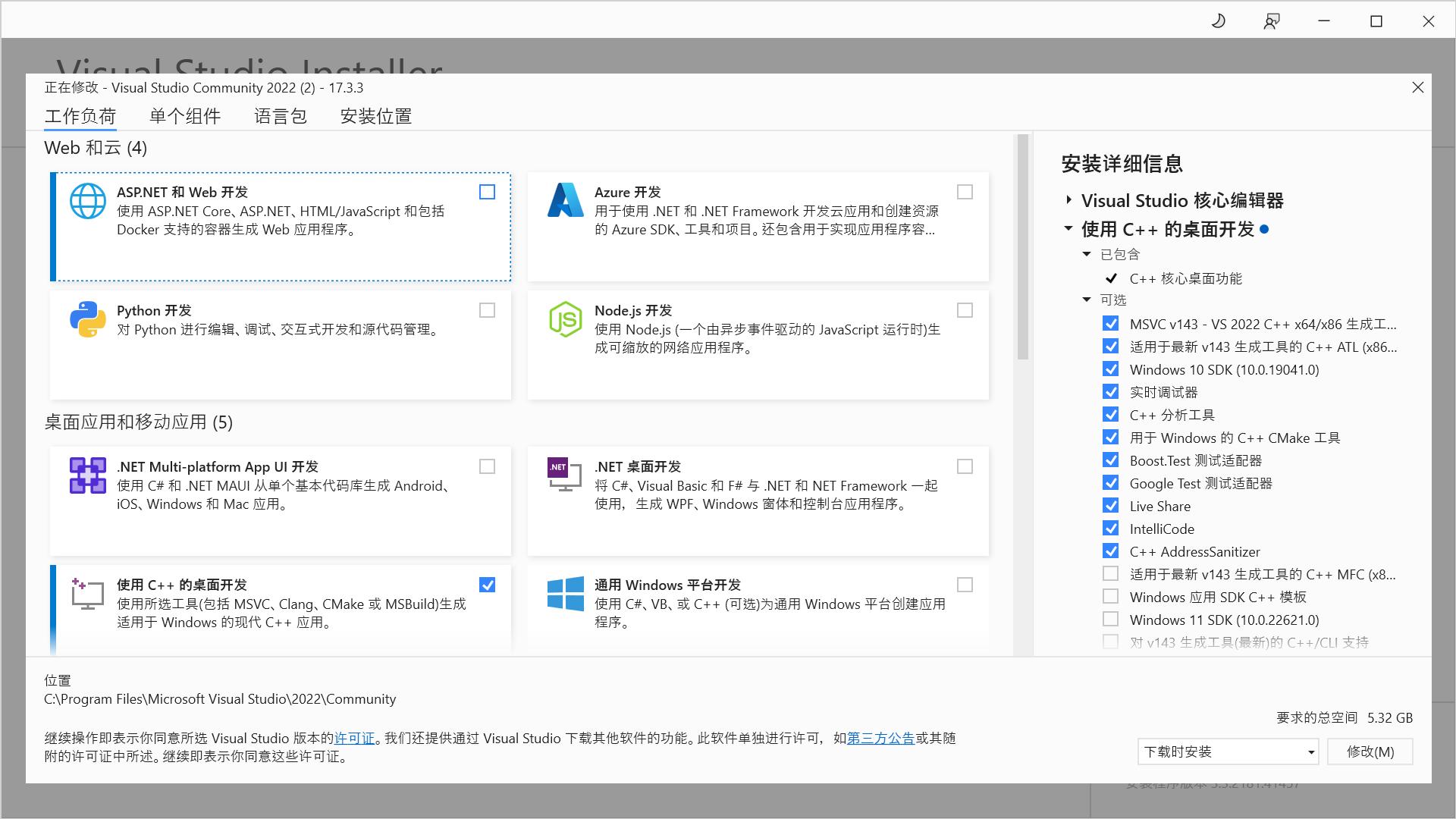Enable the Azure 开发 workload checkbox
The image size is (1456, 819).
pyautogui.click(x=965, y=192)
